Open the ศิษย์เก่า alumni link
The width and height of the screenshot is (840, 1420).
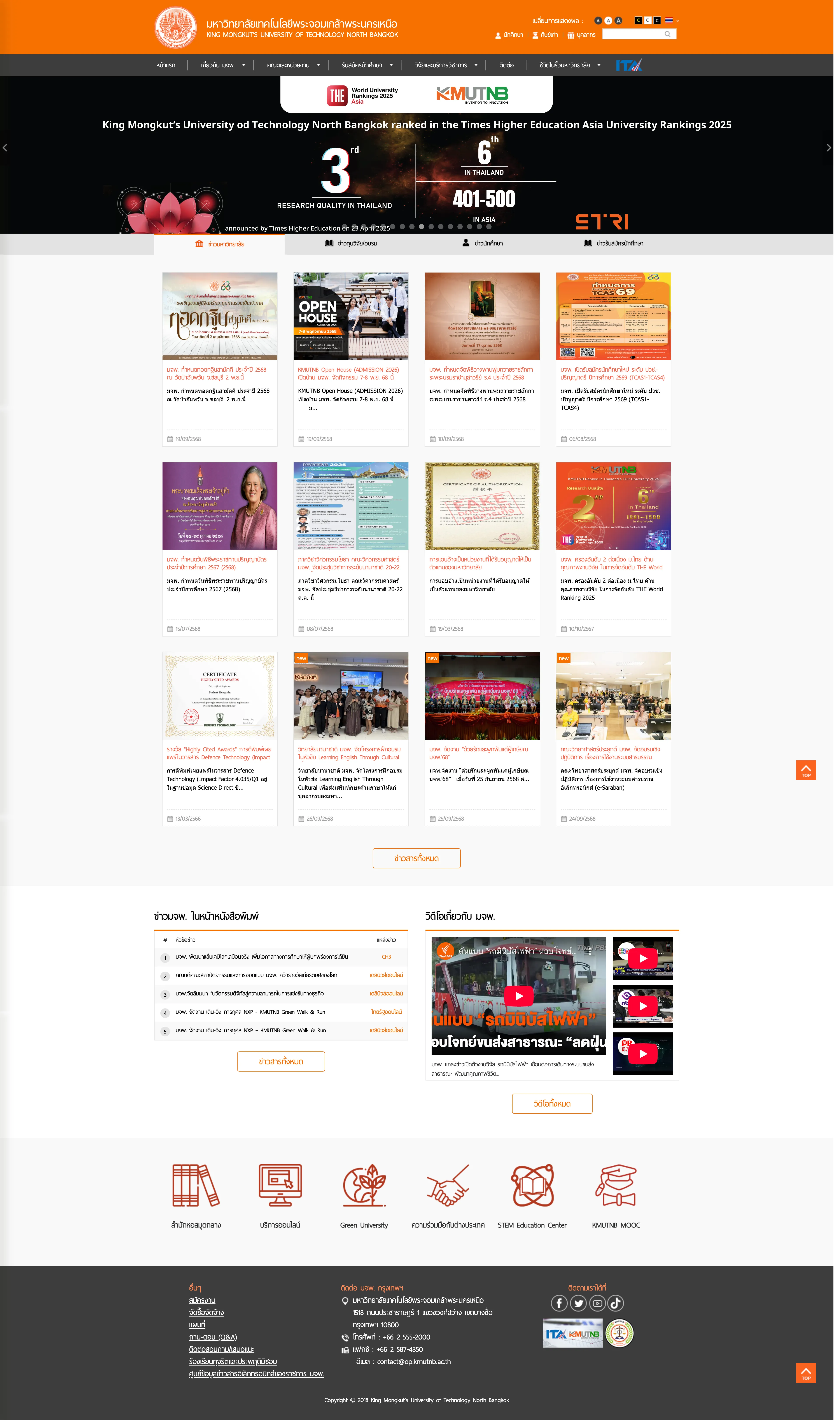tap(545, 35)
